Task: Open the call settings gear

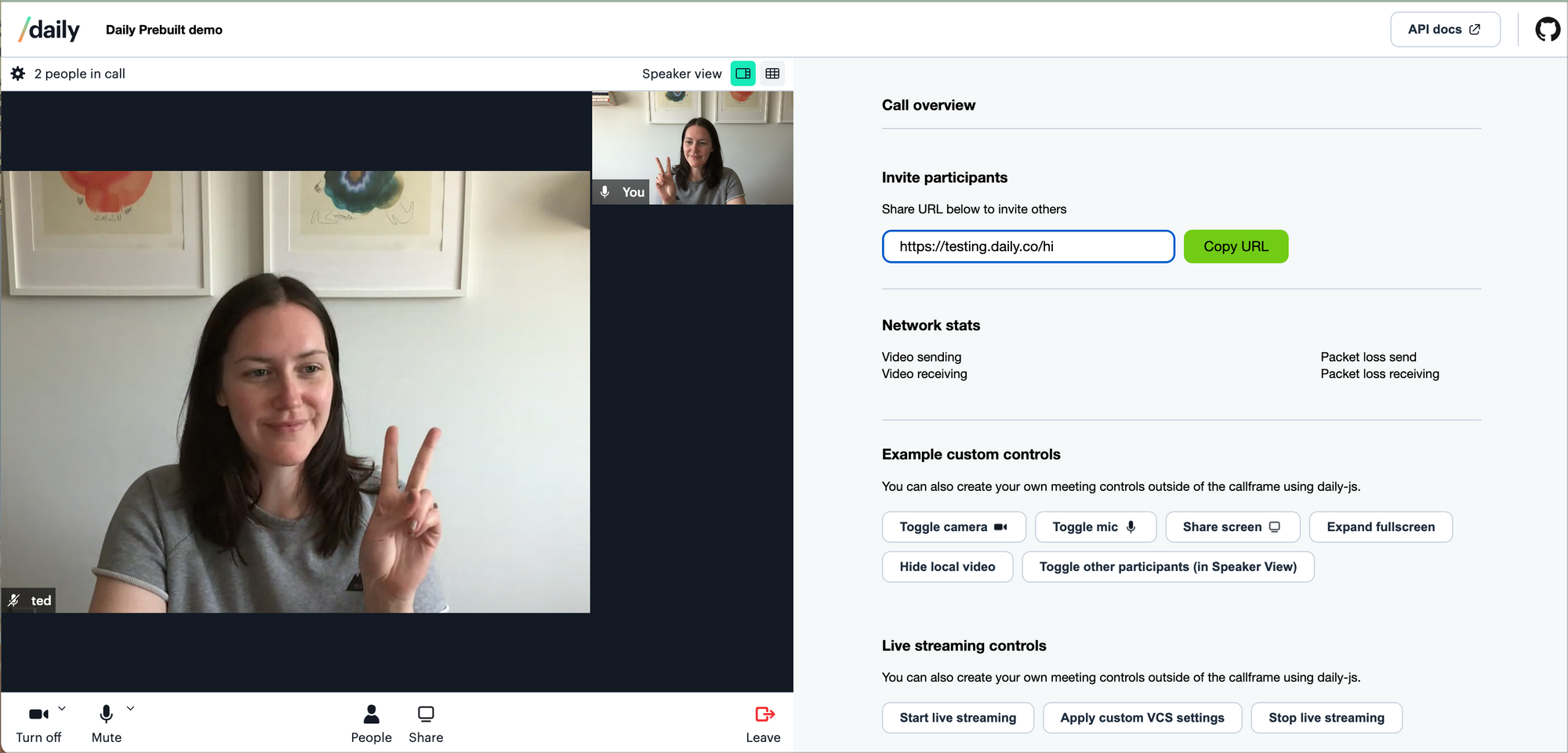Action: point(17,73)
